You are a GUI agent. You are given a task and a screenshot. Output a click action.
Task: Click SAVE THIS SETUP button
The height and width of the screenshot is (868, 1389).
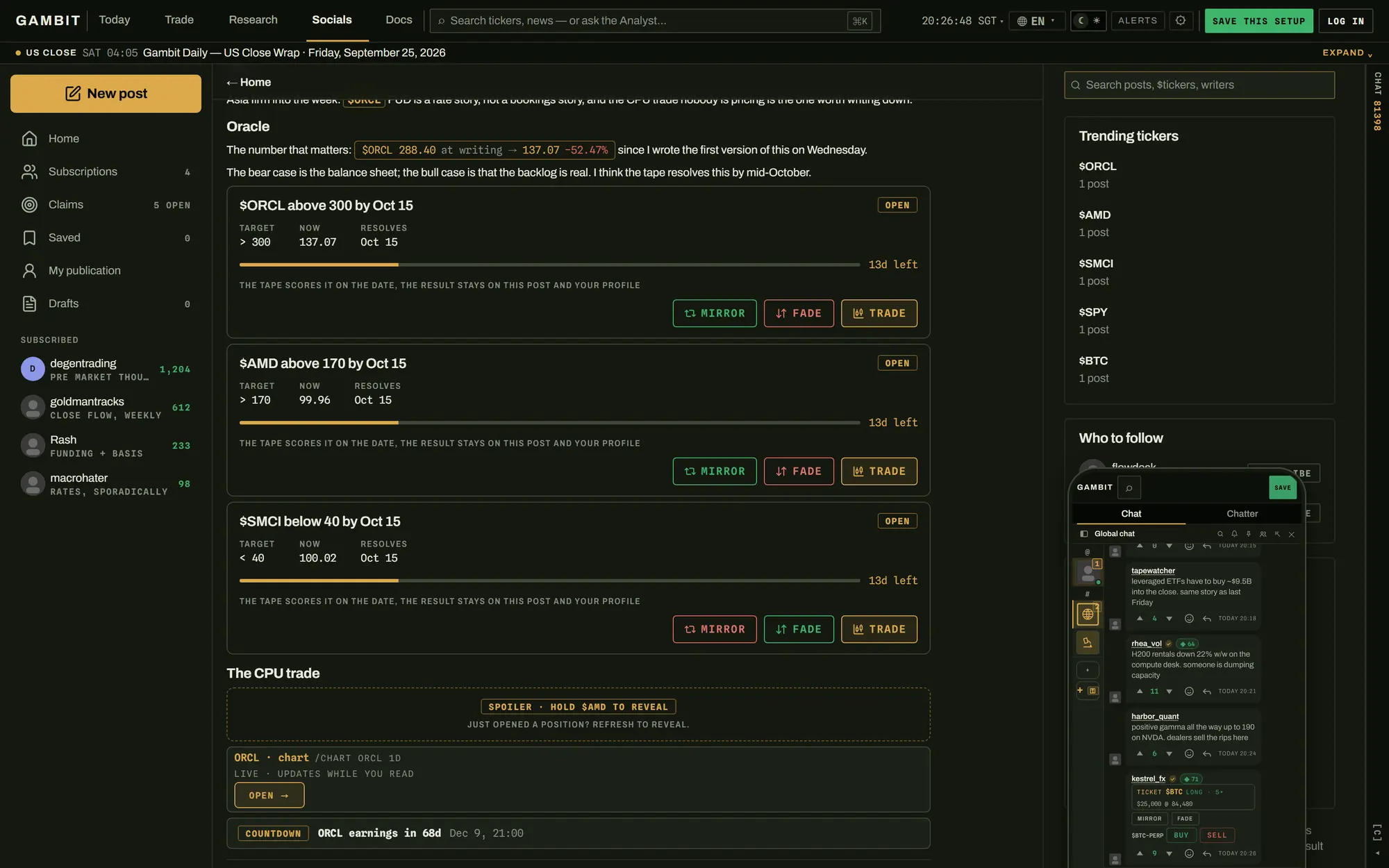(x=1258, y=22)
